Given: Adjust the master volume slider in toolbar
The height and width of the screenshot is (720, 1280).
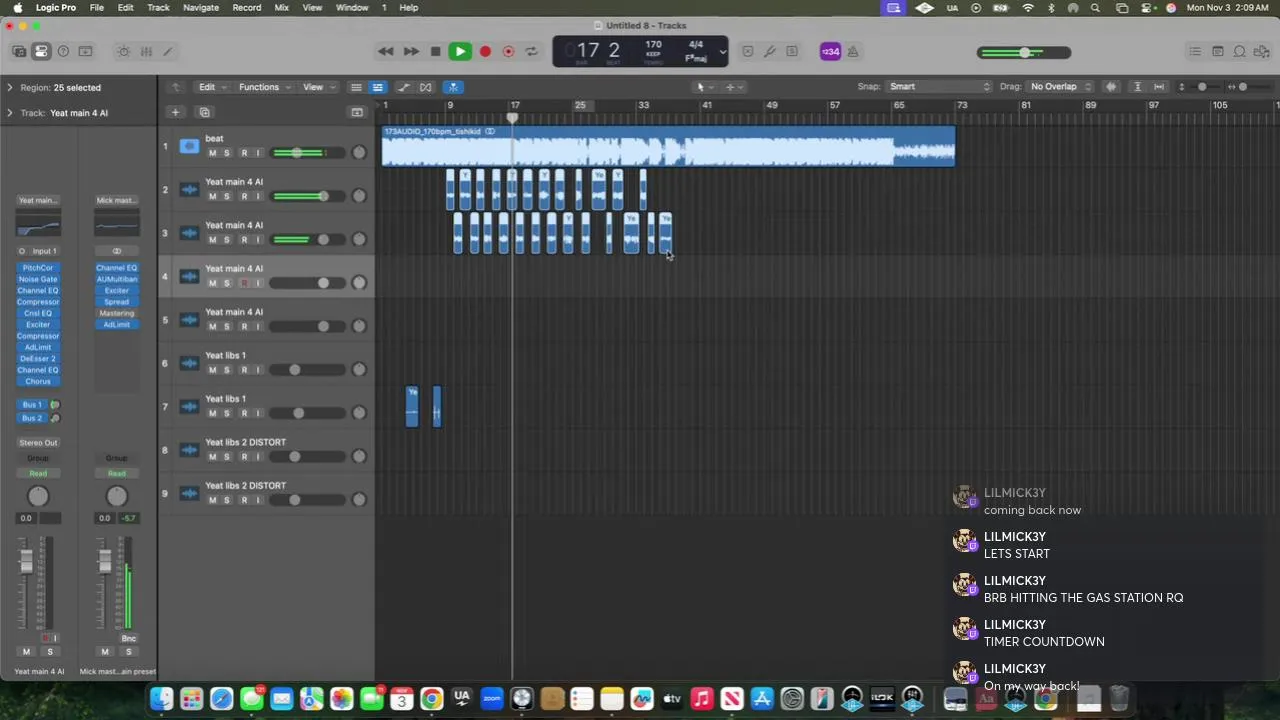Looking at the screenshot, I should (x=1024, y=52).
